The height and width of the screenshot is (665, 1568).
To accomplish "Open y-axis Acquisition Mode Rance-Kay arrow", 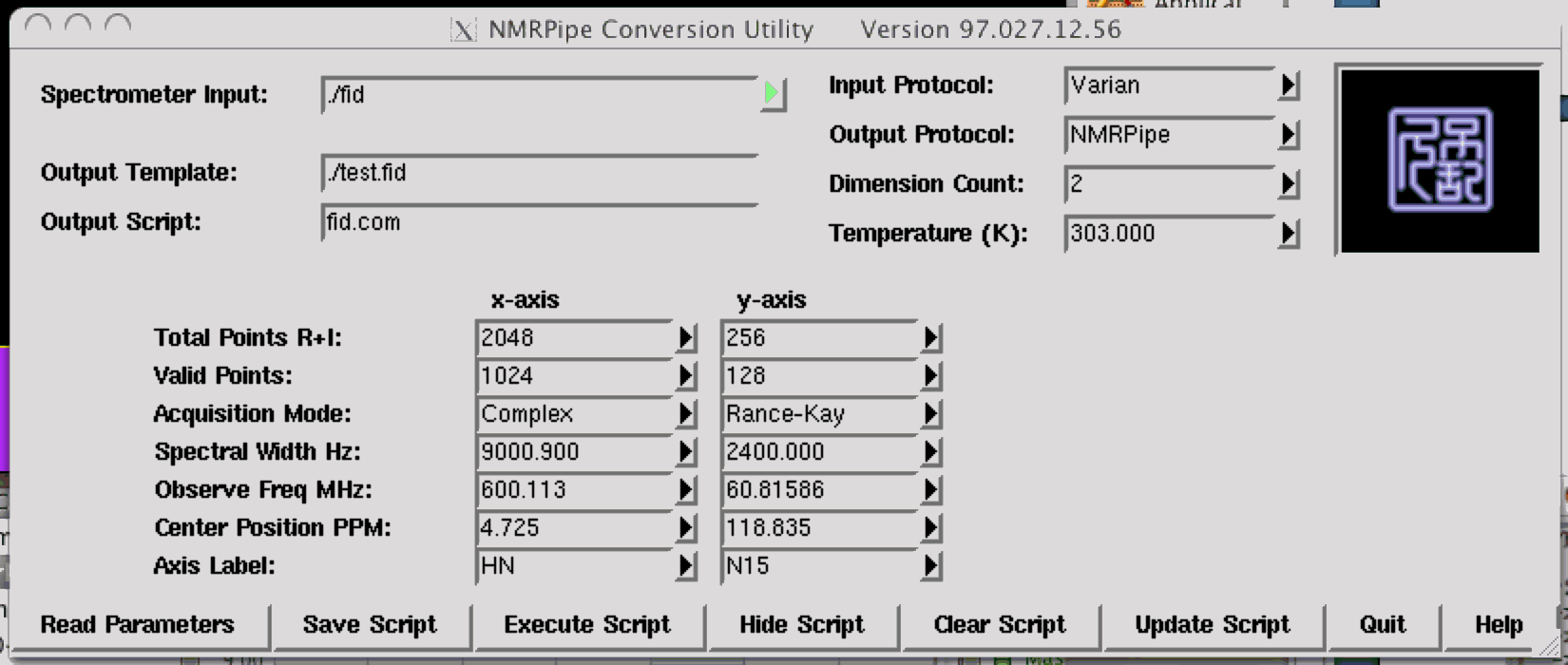I will point(930,414).
